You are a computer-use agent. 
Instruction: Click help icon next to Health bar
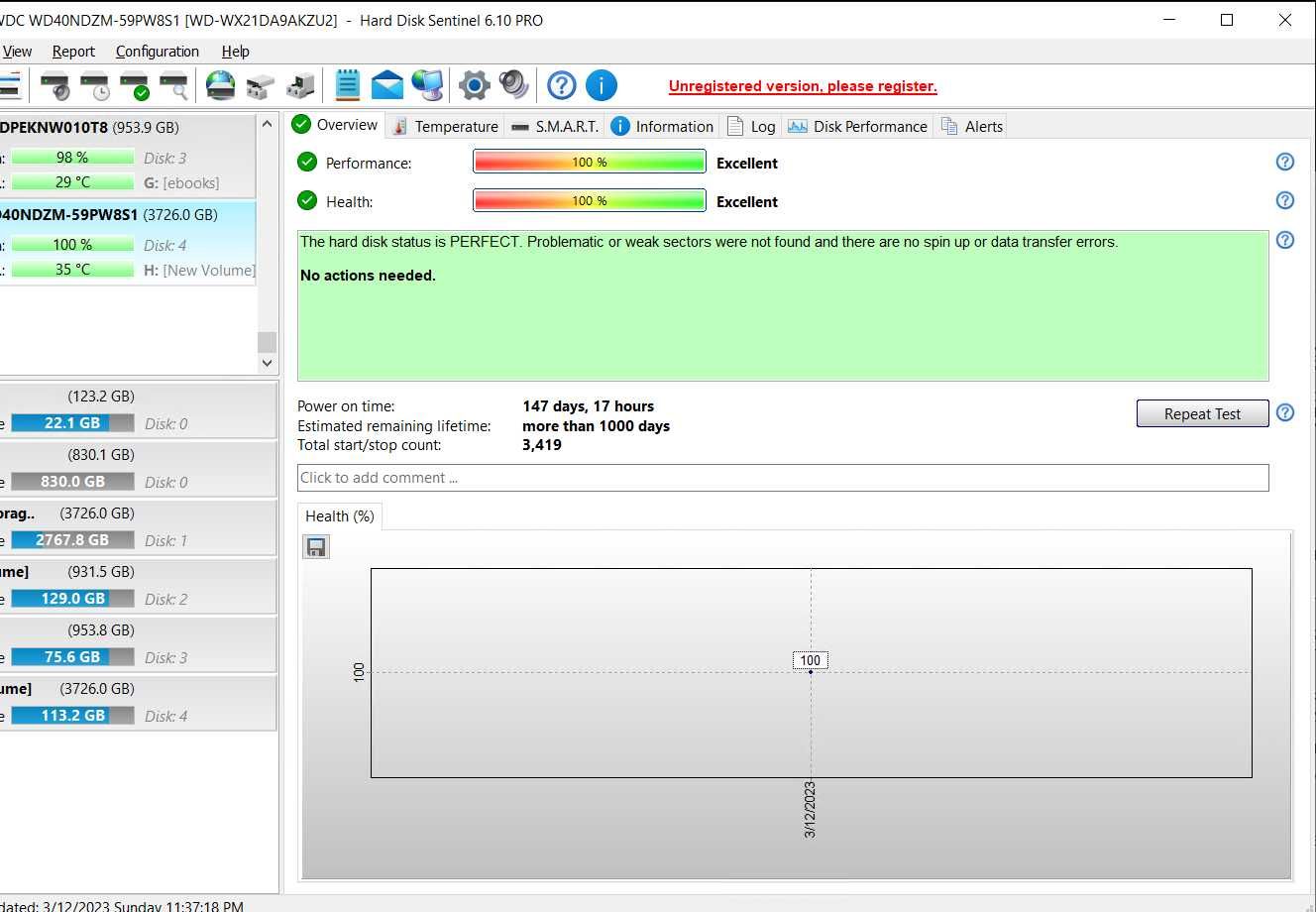[1285, 200]
